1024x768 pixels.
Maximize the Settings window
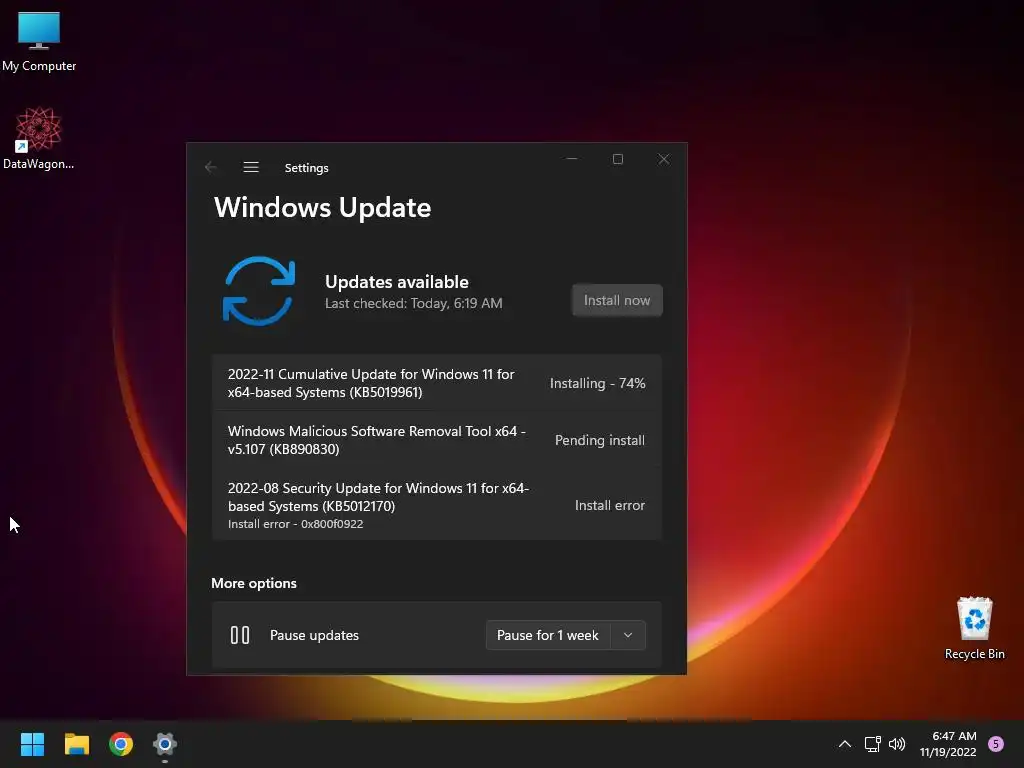point(618,159)
